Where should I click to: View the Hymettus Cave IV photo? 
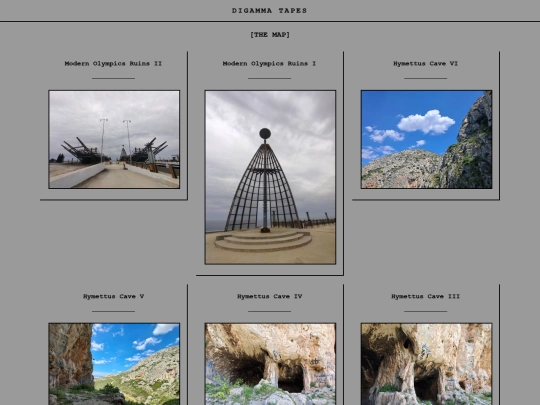(x=270, y=364)
